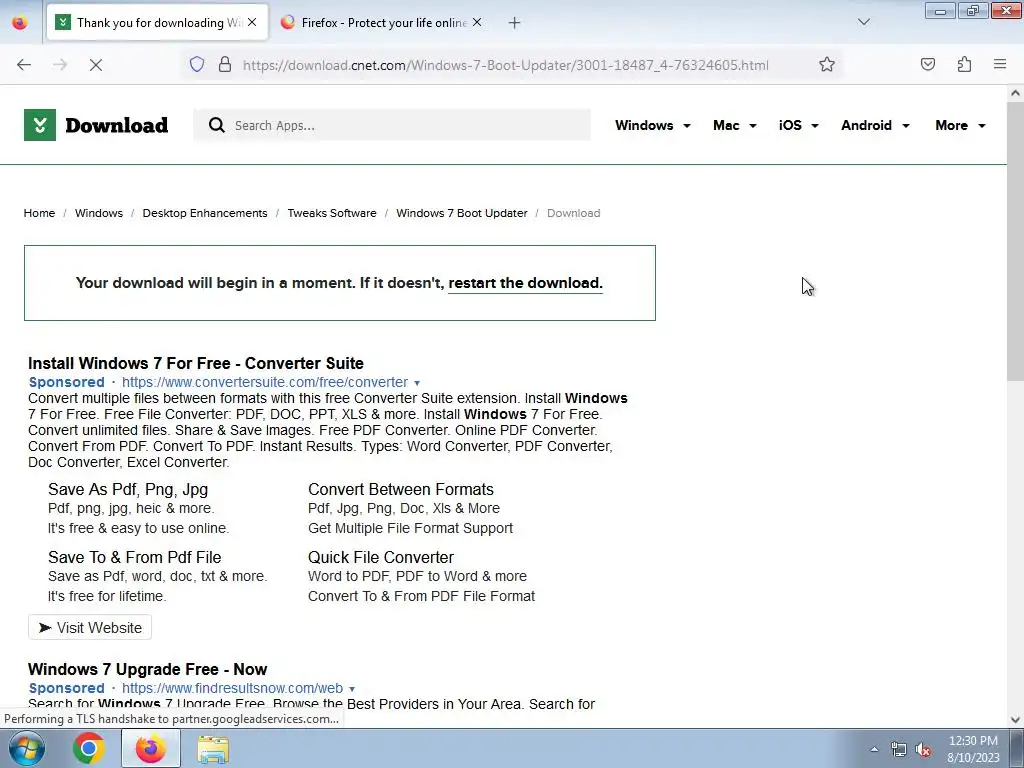Screen dimensions: 1024x768
Task: View site security padlock info
Action: (225, 65)
